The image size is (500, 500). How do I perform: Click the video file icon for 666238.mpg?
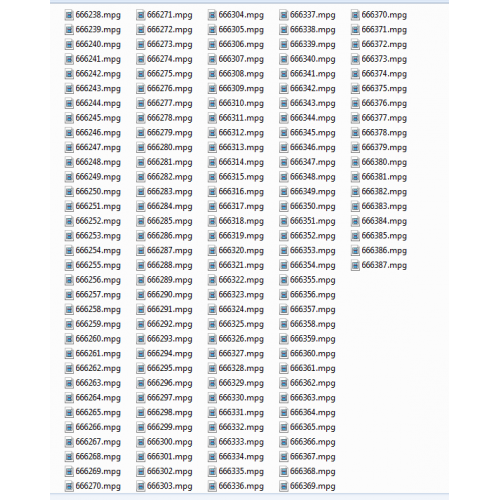(x=69, y=15)
